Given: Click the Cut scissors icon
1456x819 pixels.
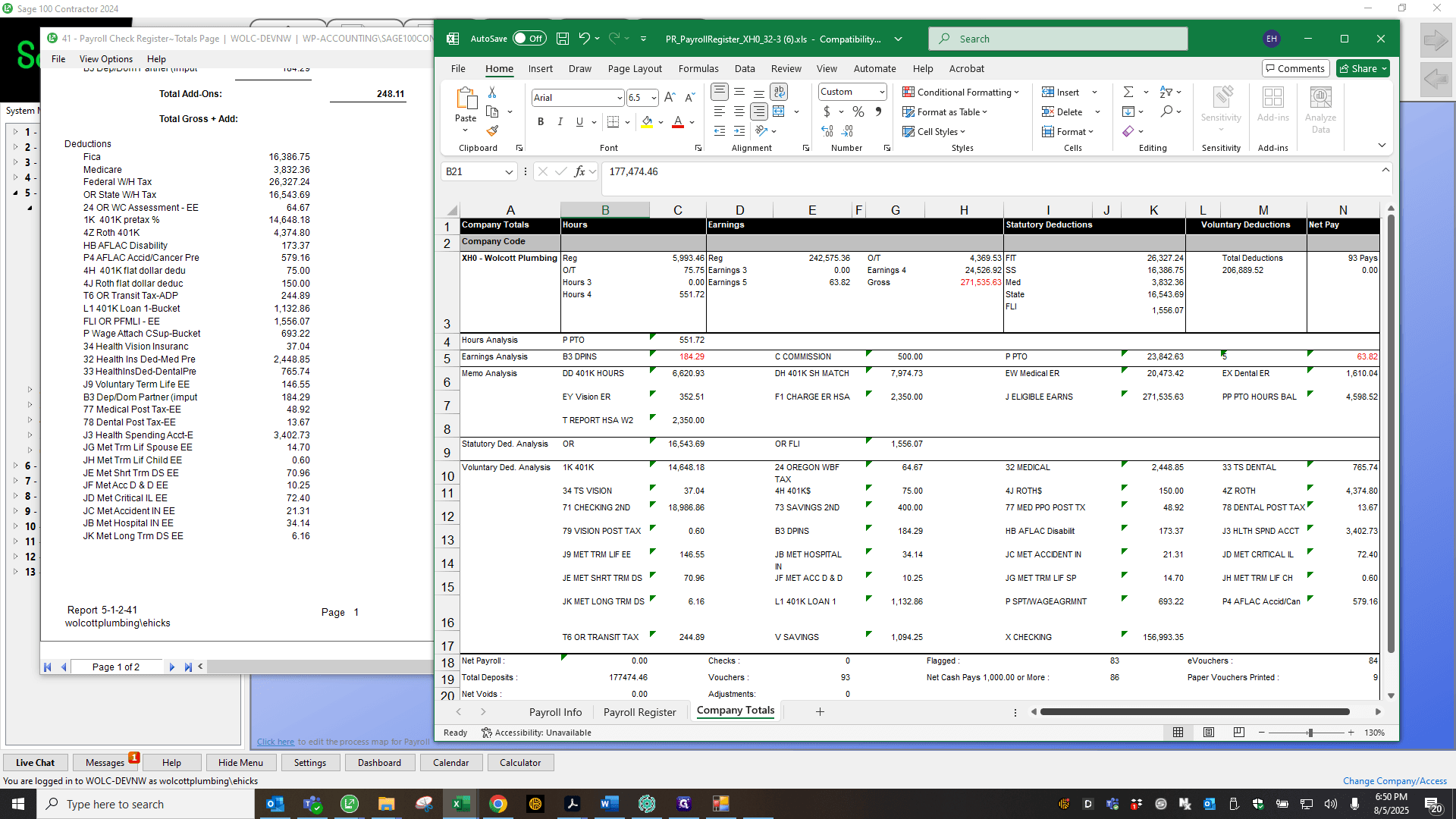Looking at the screenshot, I should (x=492, y=92).
